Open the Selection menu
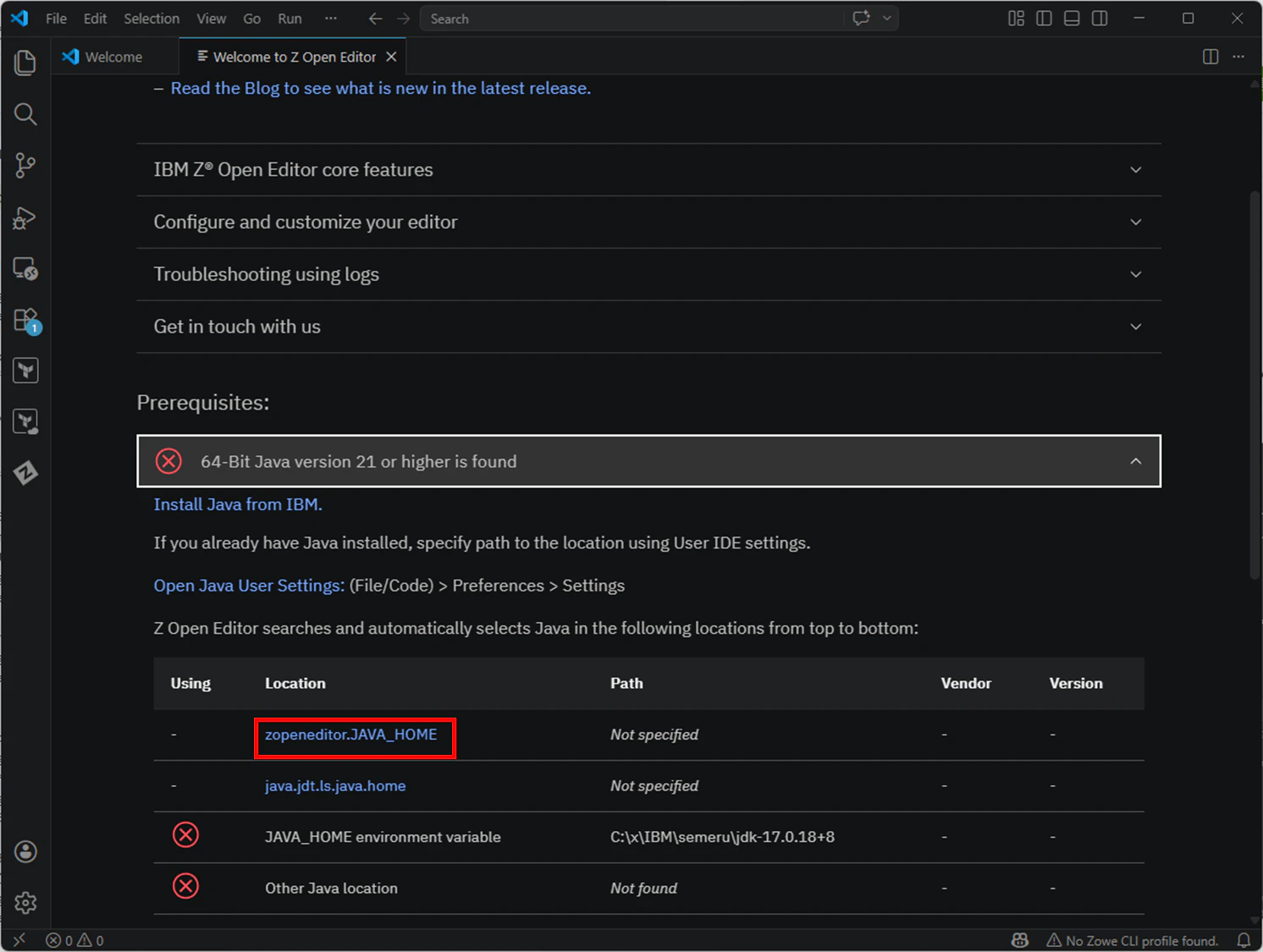1263x952 pixels. tap(152, 19)
